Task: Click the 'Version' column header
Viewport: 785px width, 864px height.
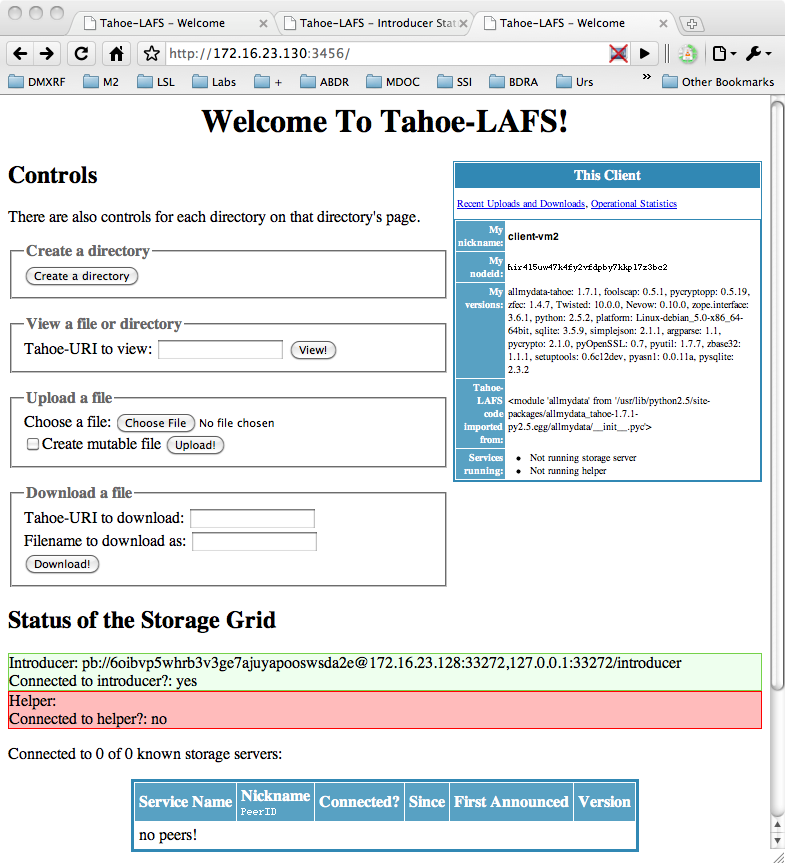Action: coord(604,802)
